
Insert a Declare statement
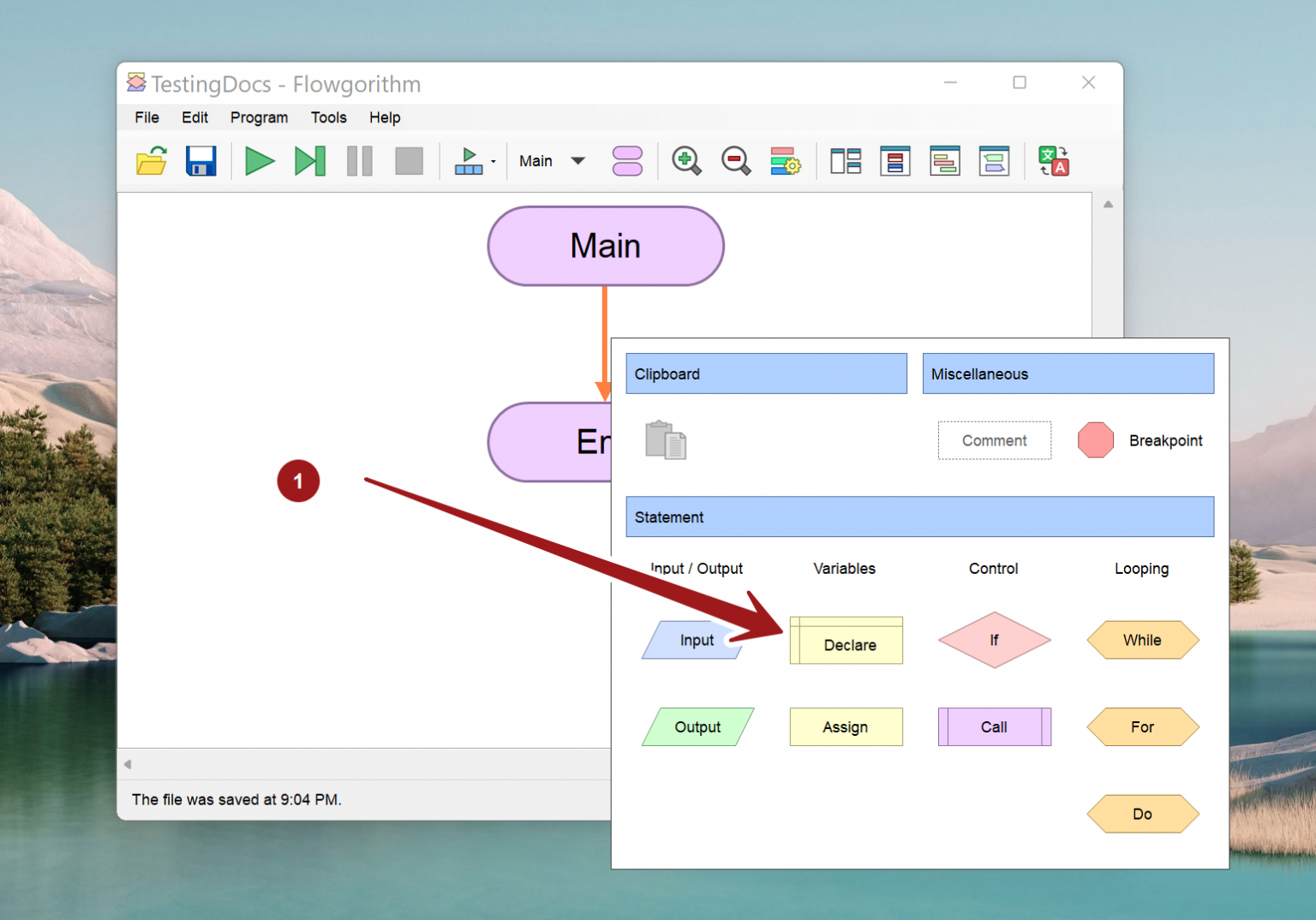click(846, 640)
